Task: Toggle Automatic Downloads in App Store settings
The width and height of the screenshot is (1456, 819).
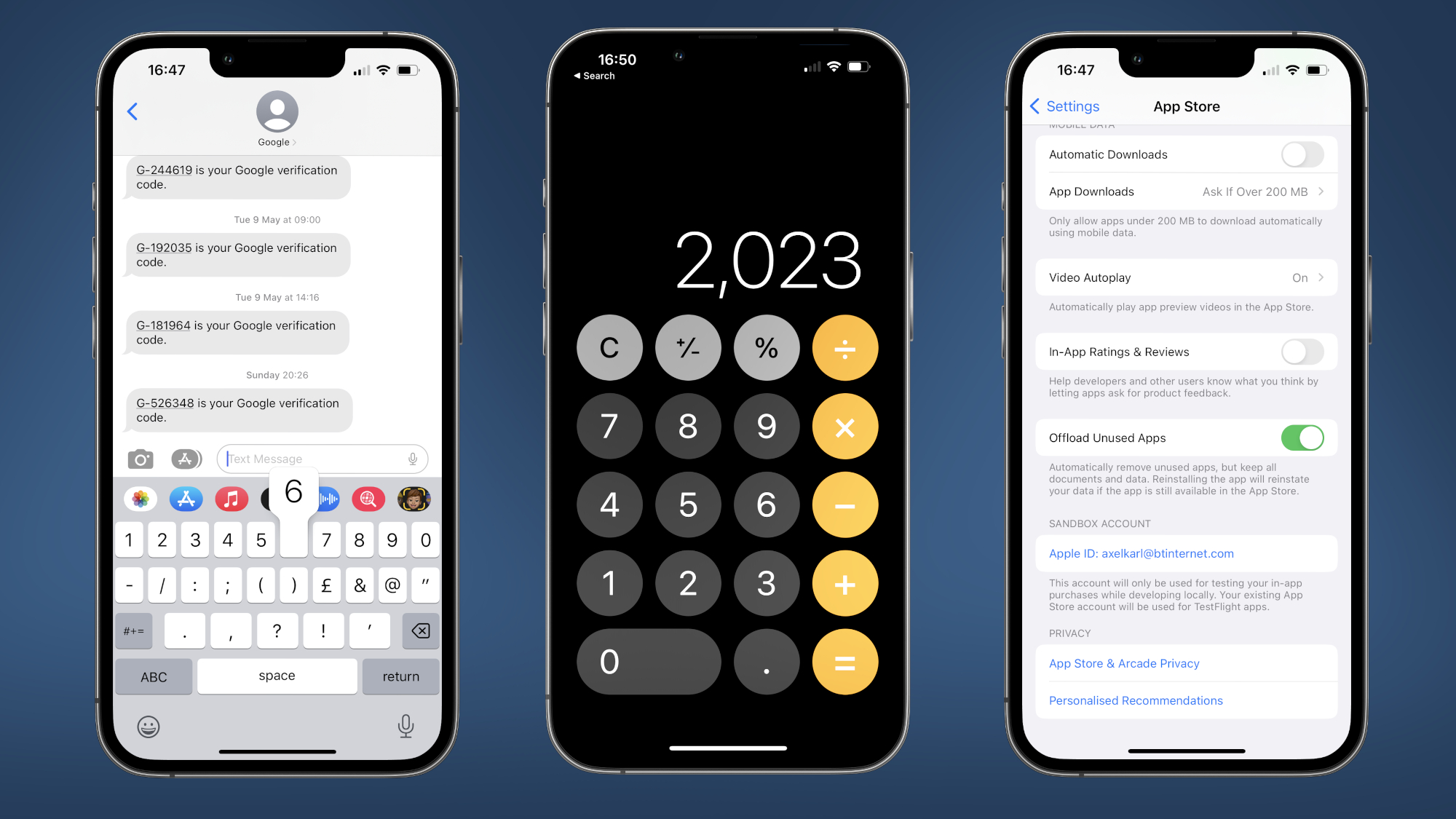Action: (1300, 154)
